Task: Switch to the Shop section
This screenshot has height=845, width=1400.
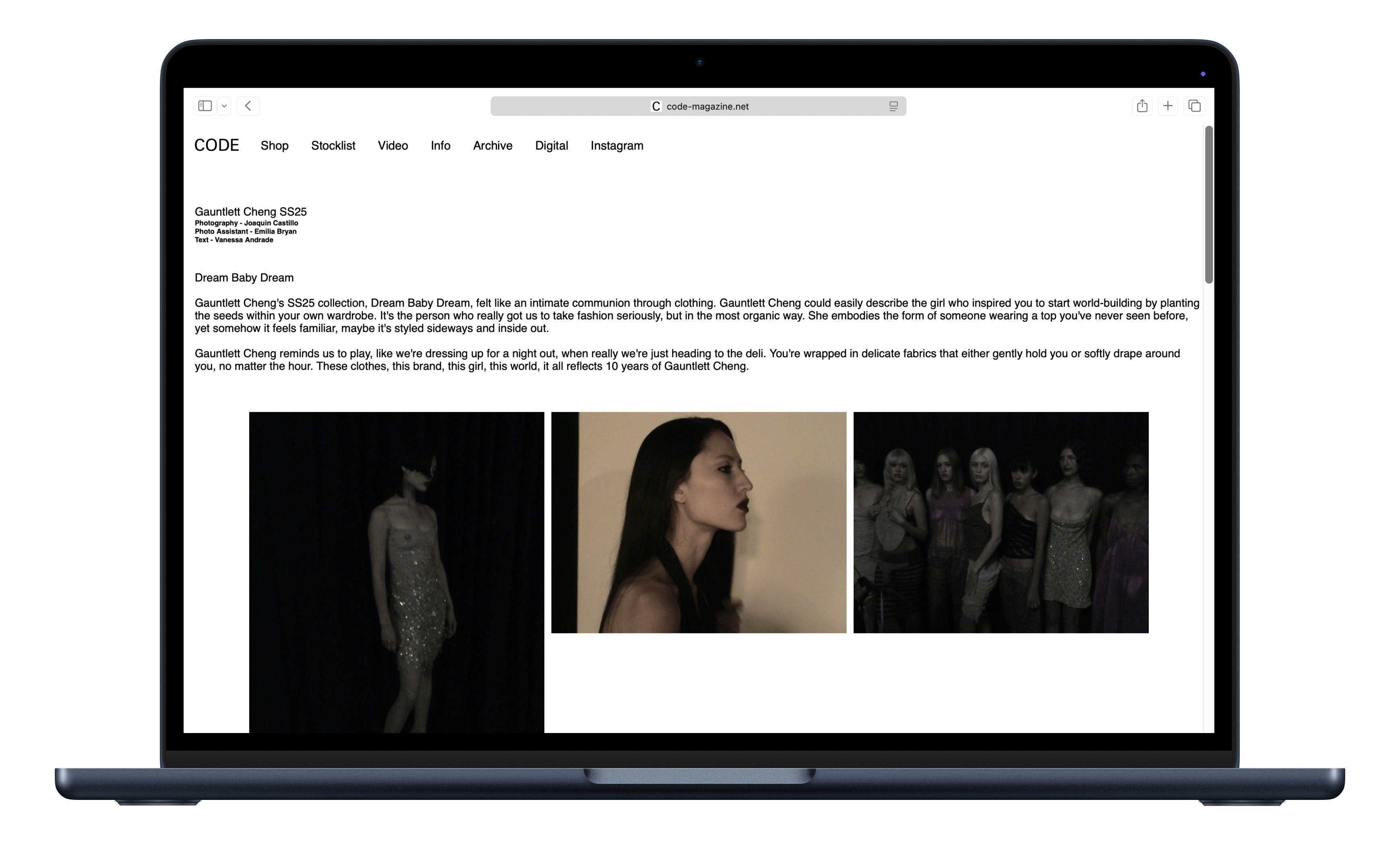Action: [x=275, y=145]
